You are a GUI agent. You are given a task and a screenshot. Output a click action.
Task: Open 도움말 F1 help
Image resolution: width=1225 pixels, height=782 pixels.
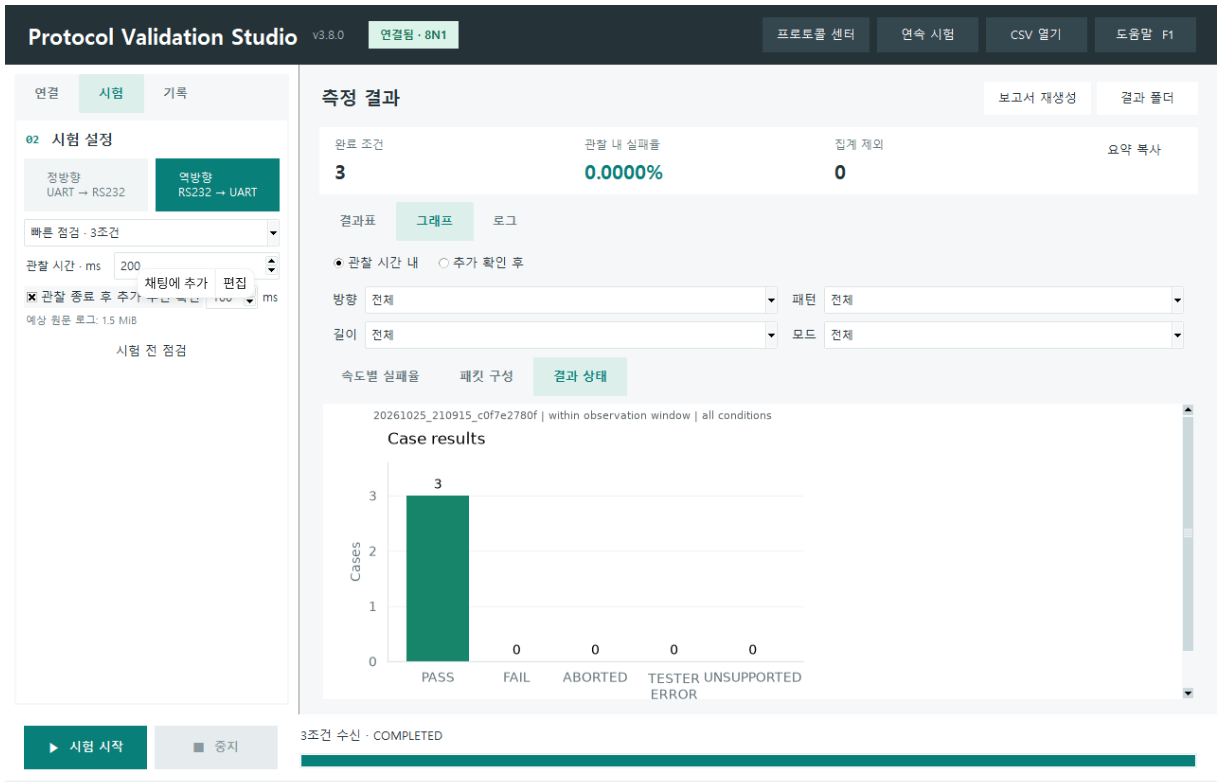pyautogui.click(x=1145, y=34)
